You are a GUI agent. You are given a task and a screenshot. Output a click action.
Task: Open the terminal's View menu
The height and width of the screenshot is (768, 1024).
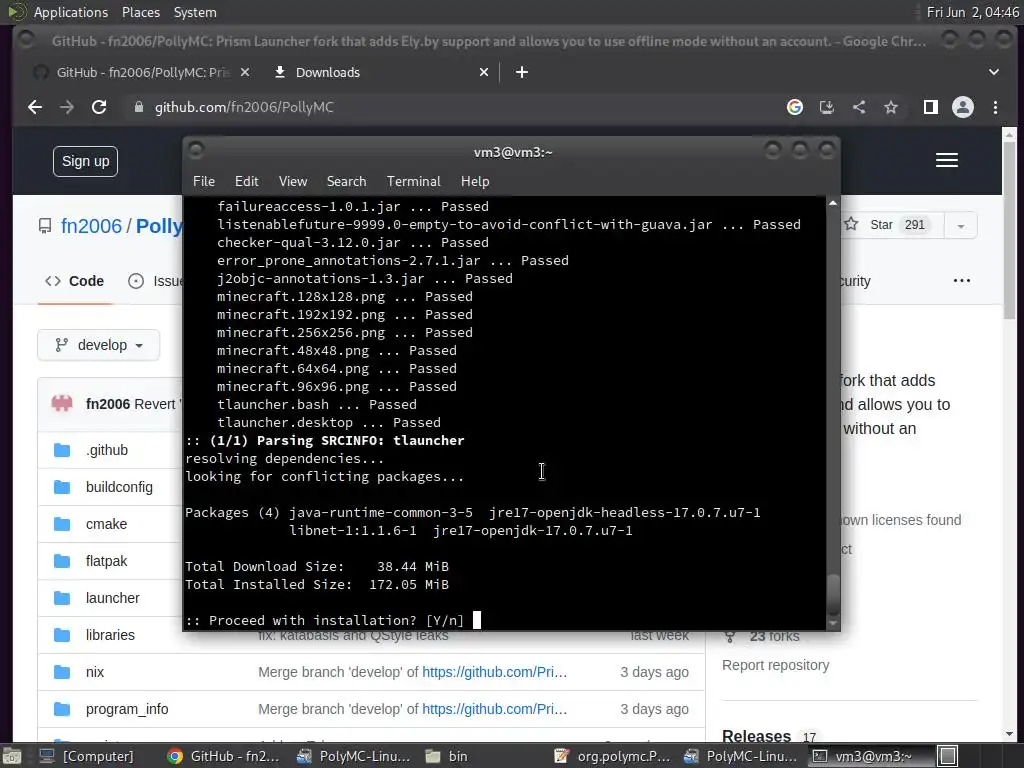point(293,182)
